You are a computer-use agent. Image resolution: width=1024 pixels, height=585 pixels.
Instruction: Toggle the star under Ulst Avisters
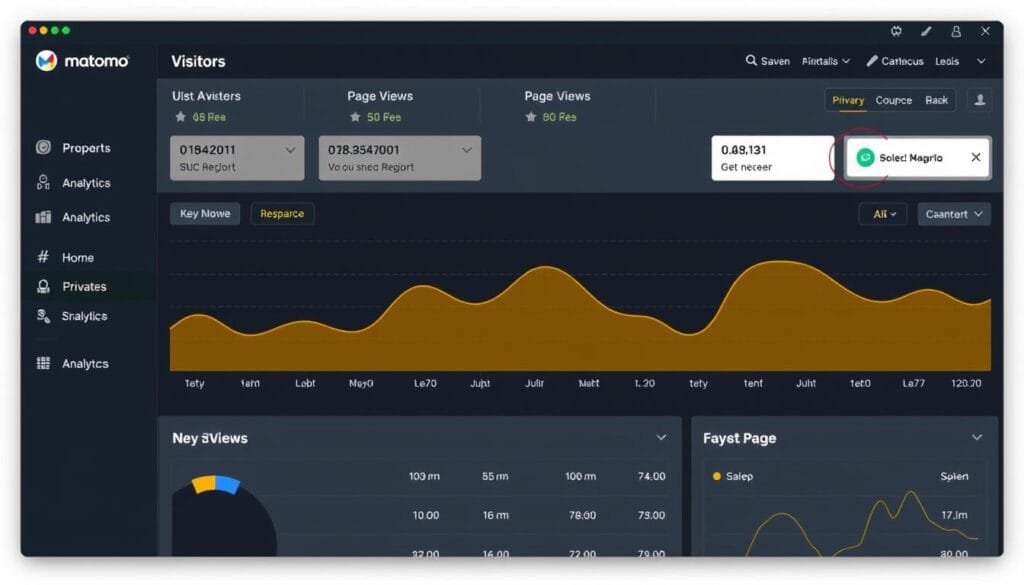180,117
